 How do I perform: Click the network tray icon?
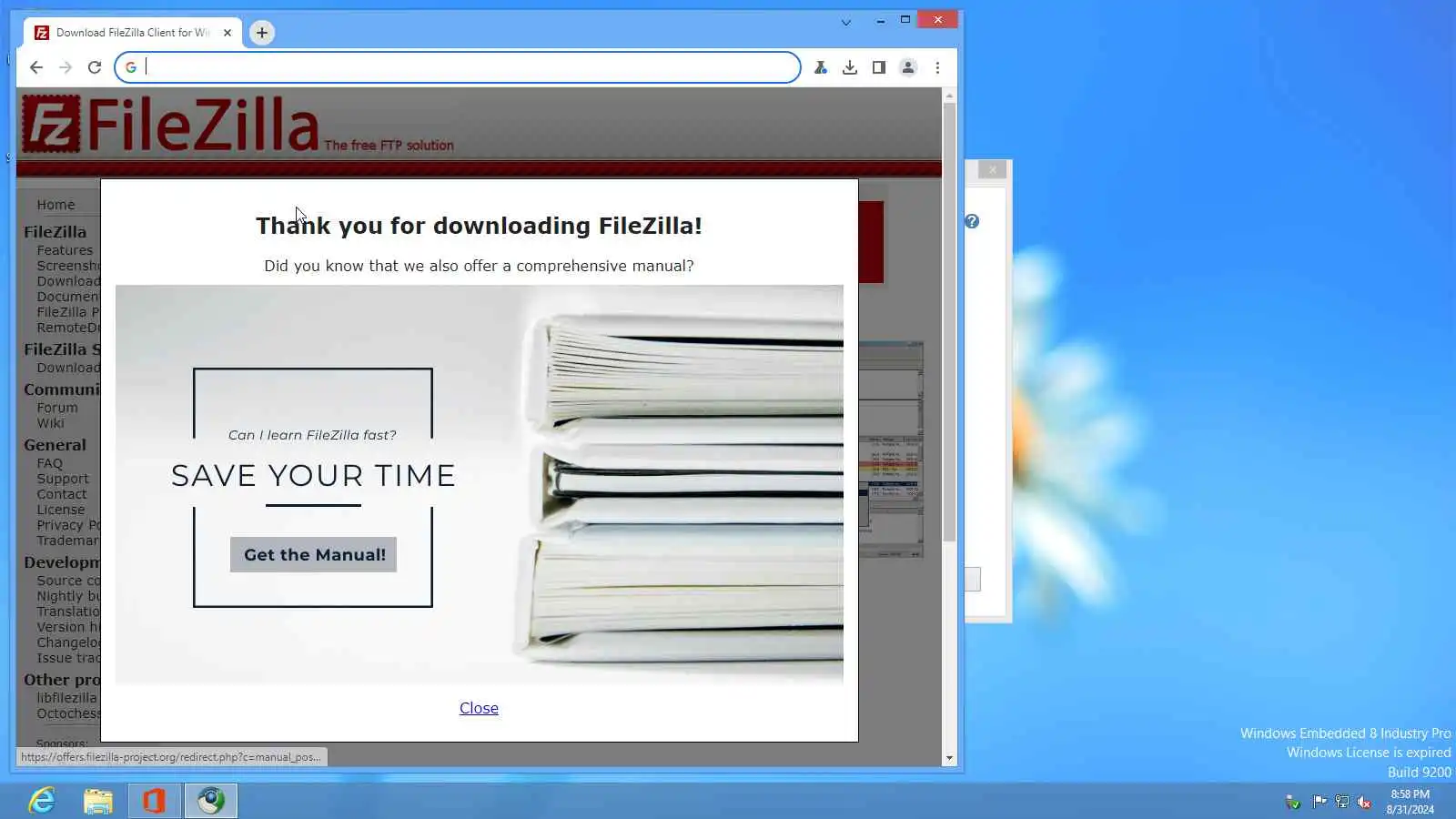coord(1342,802)
